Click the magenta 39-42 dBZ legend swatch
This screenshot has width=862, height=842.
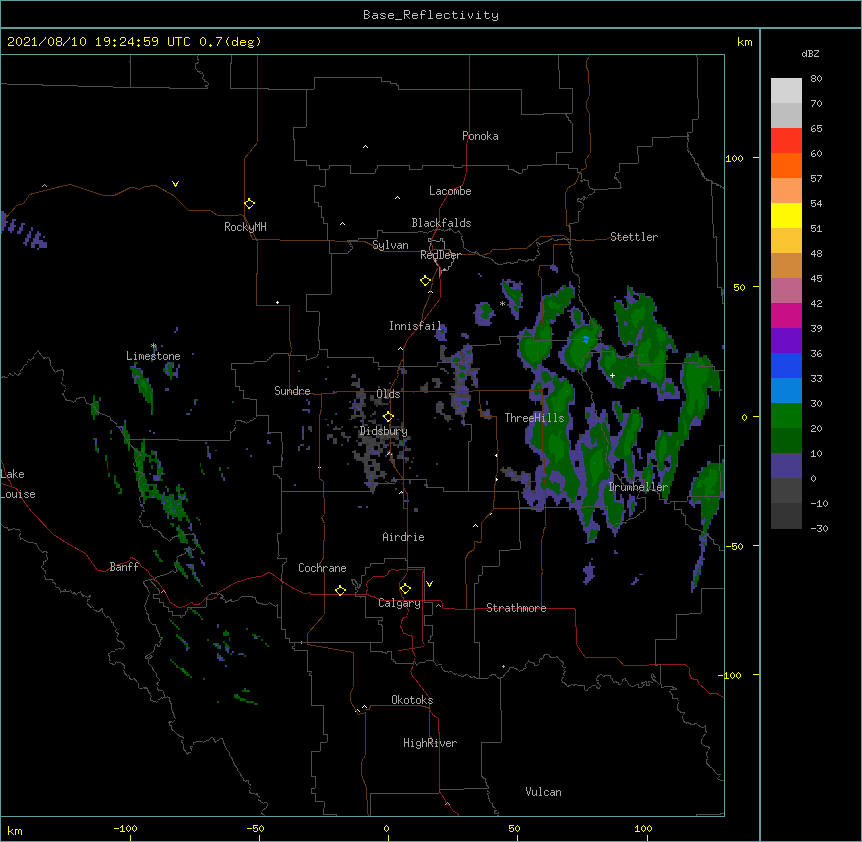point(786,315)
